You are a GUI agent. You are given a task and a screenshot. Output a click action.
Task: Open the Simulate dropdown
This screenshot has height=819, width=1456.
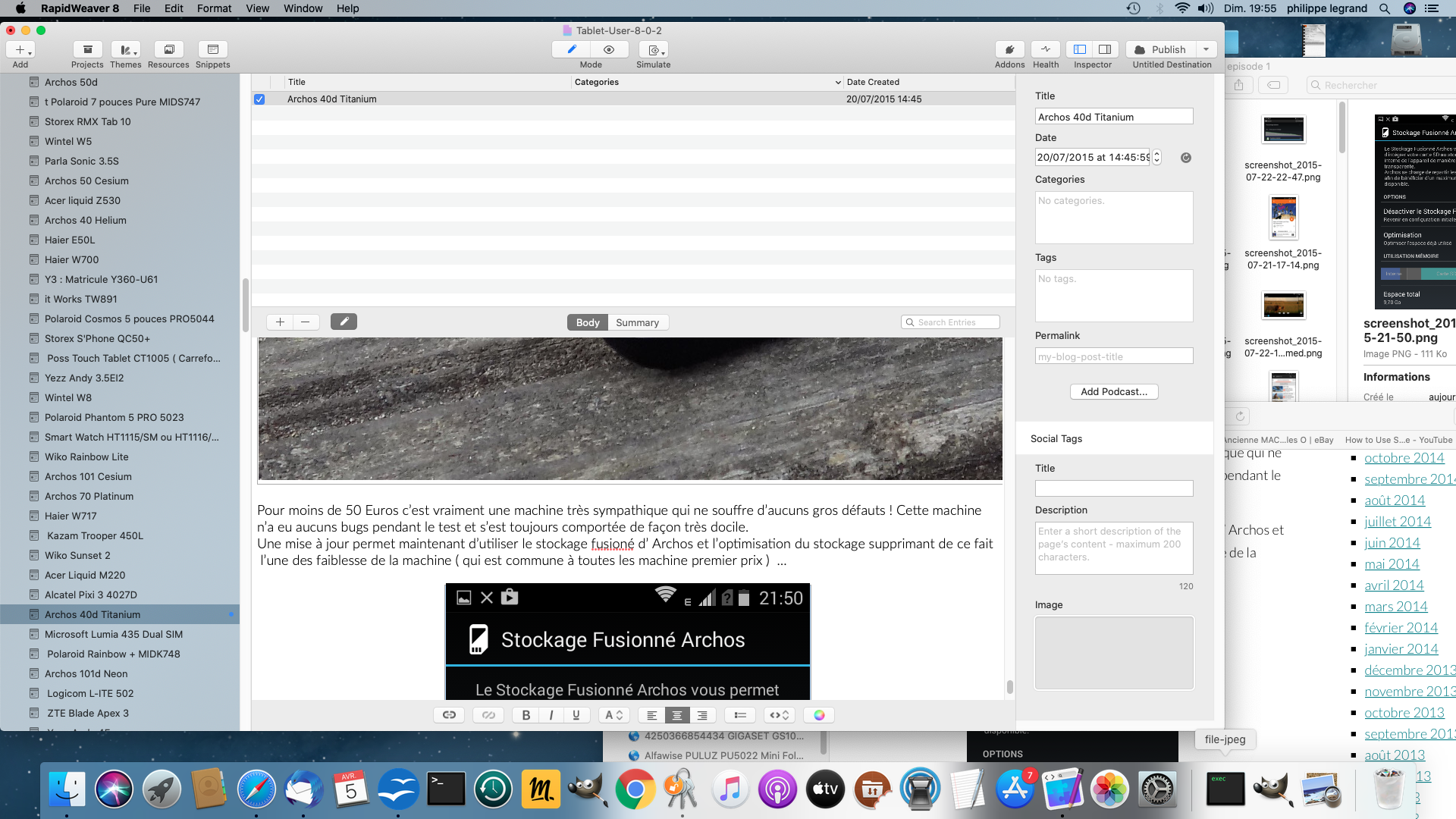(653, 49)
